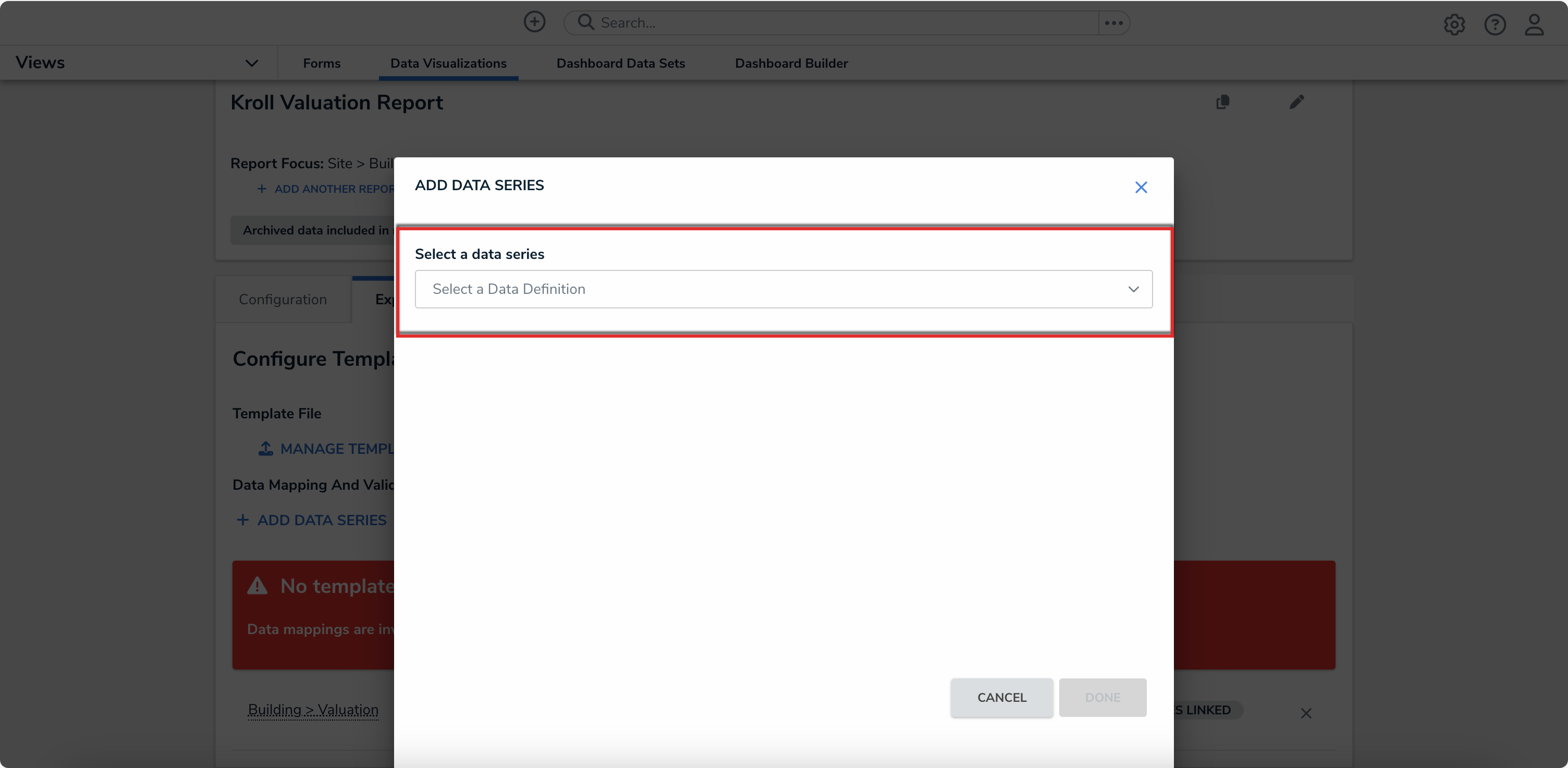The width and height of the screenshot is (1568, 768).
Task: Click the Building > Valuation link
Action: pyautogui.click(x=313, y=710)
